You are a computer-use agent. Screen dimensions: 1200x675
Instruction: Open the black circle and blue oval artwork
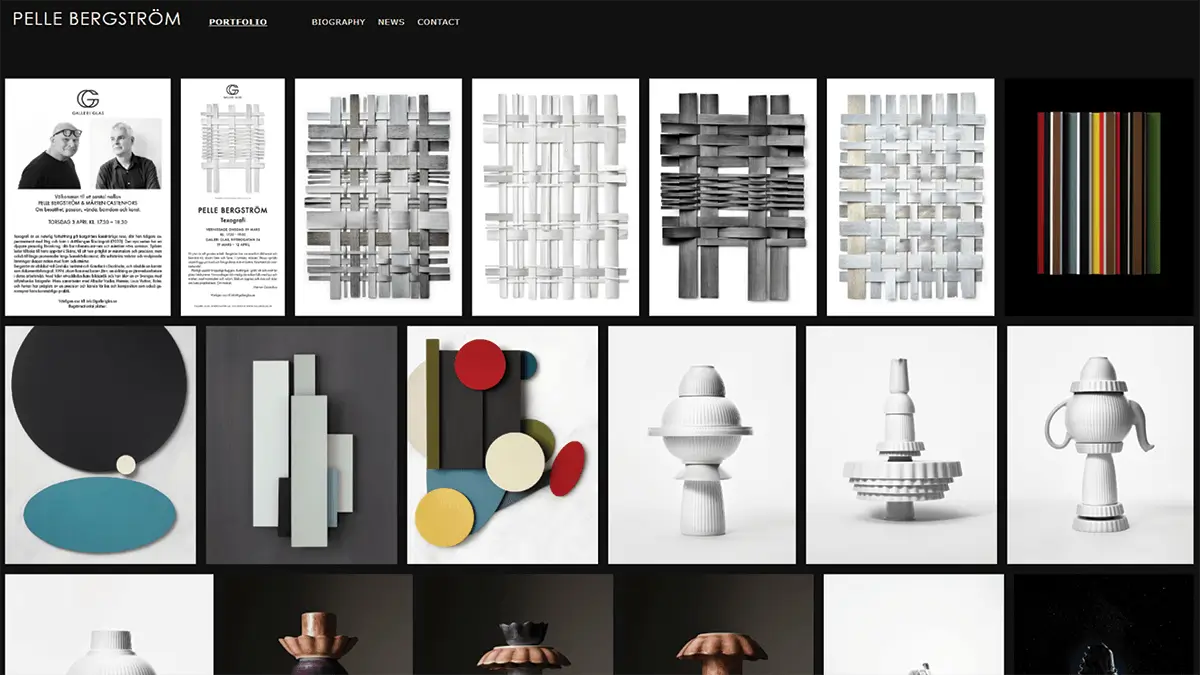pyautogui.click(x=100, y=445)
